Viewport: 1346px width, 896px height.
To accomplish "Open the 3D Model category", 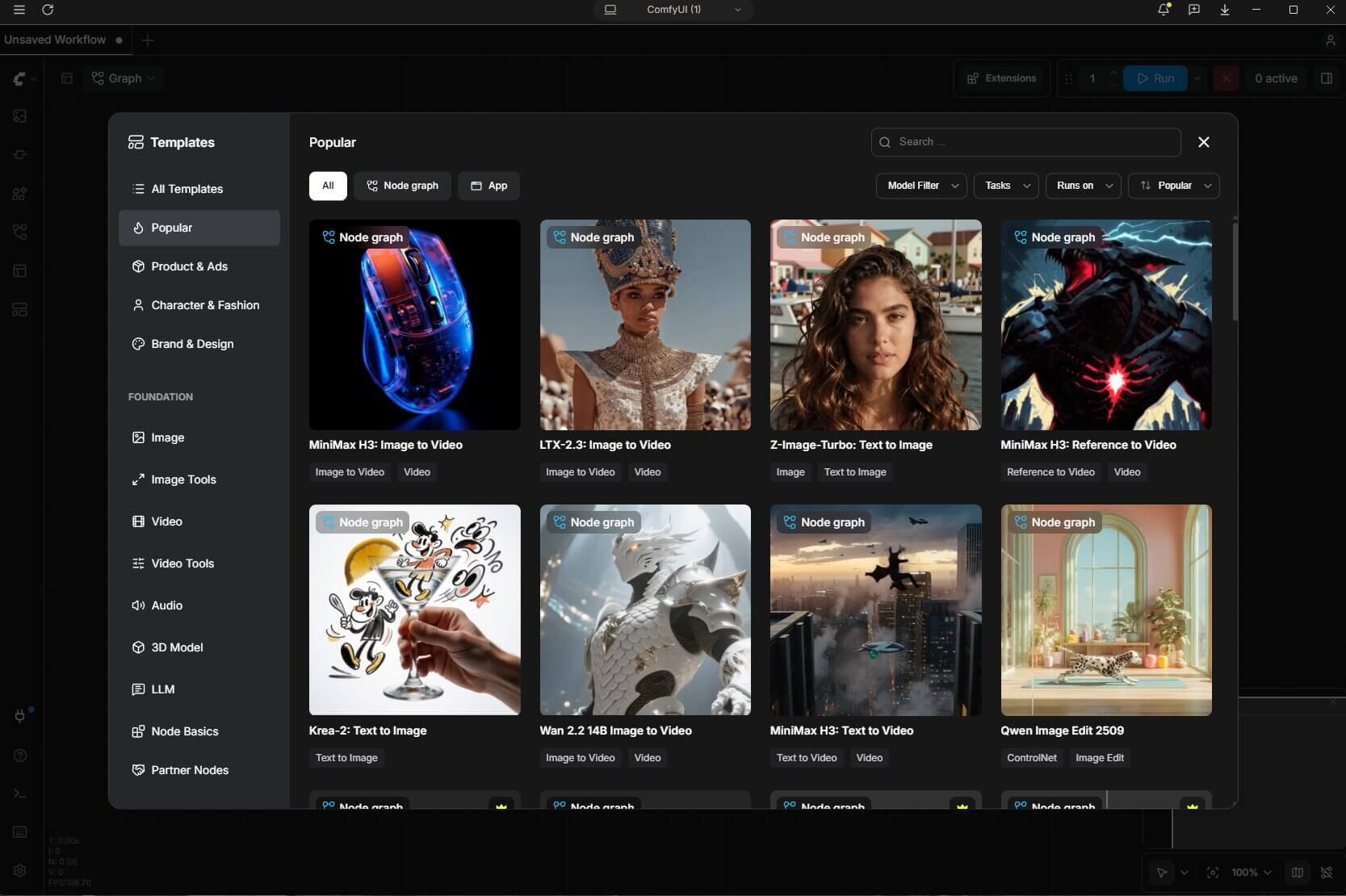I will click(199, 647).
